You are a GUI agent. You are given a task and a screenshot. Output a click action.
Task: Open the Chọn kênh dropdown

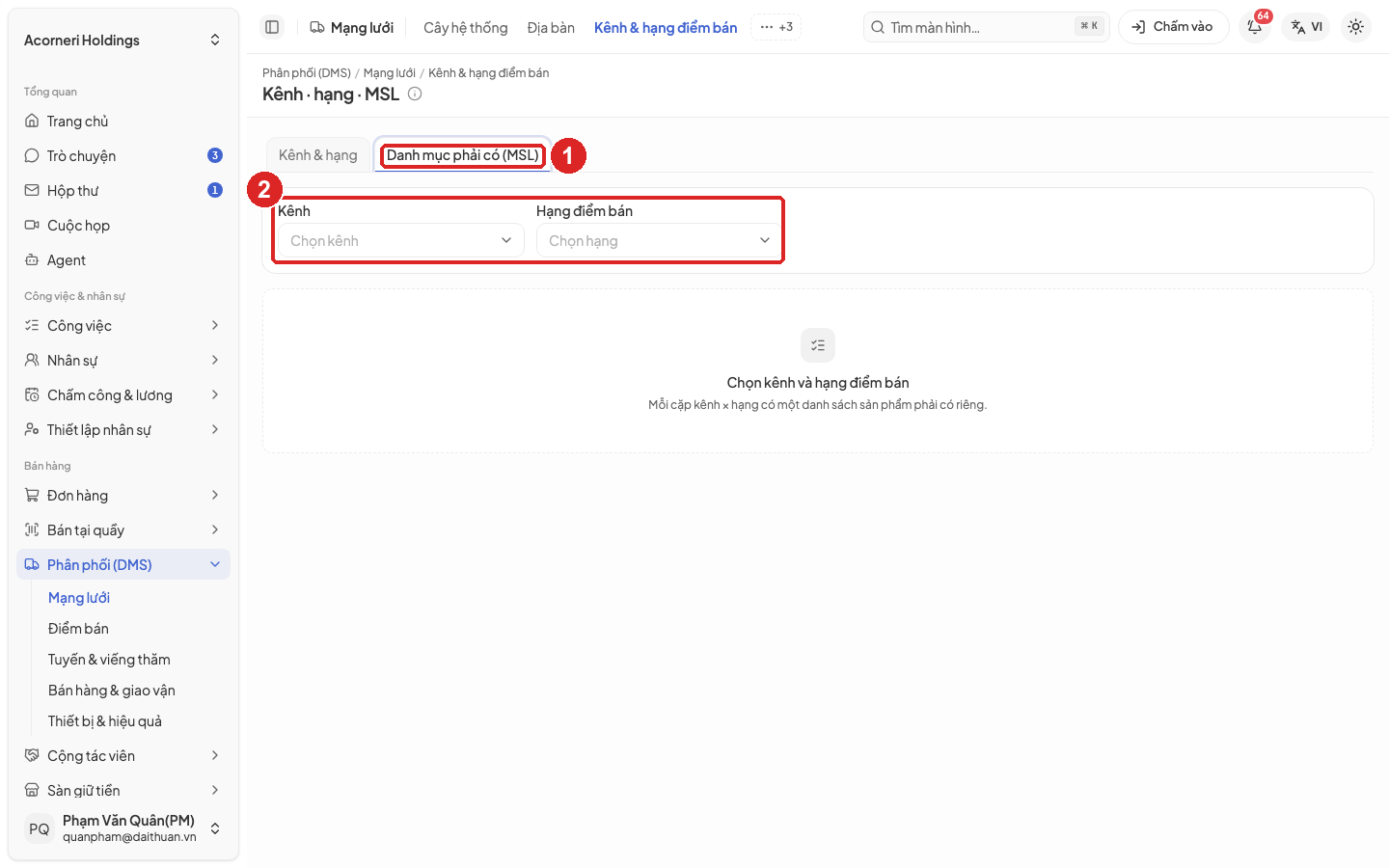pos(401,241)
